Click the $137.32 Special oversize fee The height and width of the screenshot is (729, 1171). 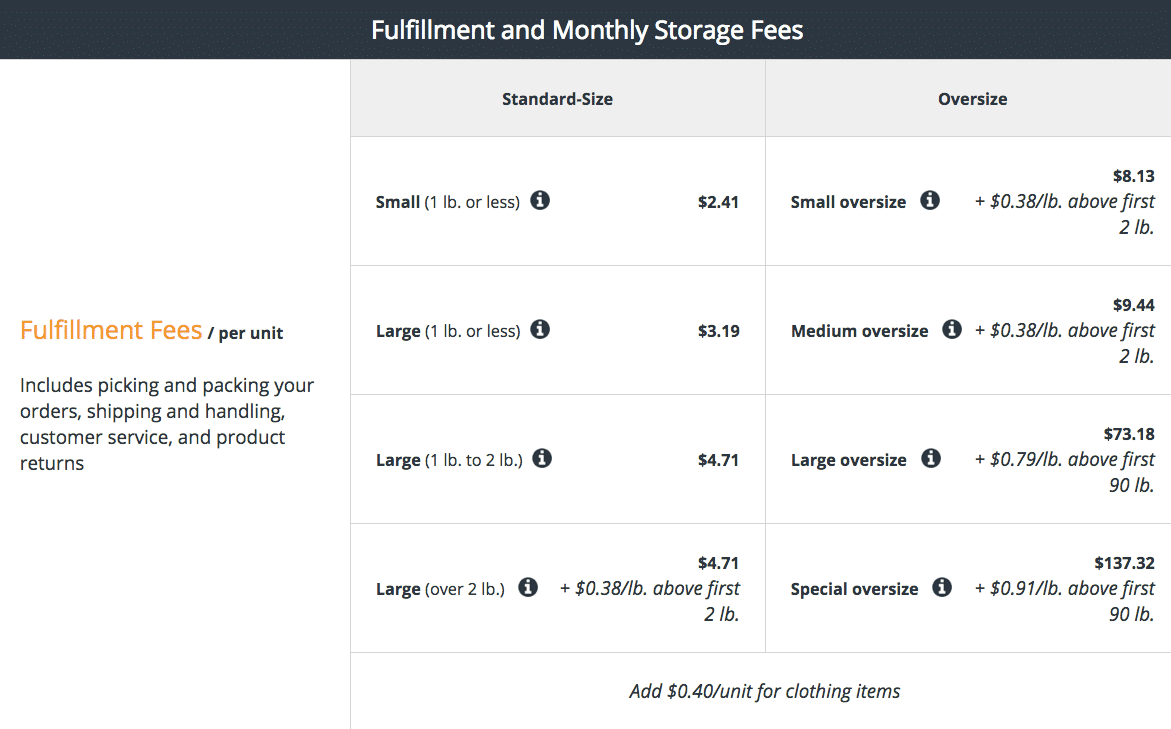tap(1124, 563)
